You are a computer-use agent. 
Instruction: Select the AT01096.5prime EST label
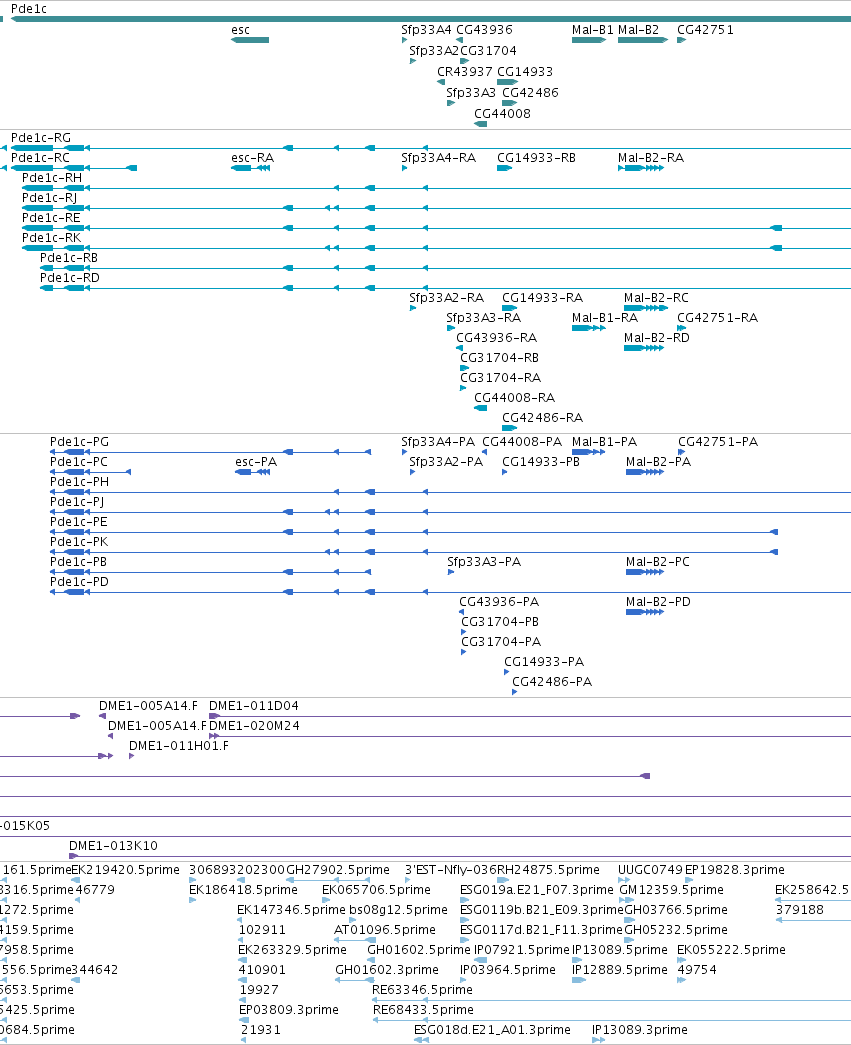(x=385, y=930)
